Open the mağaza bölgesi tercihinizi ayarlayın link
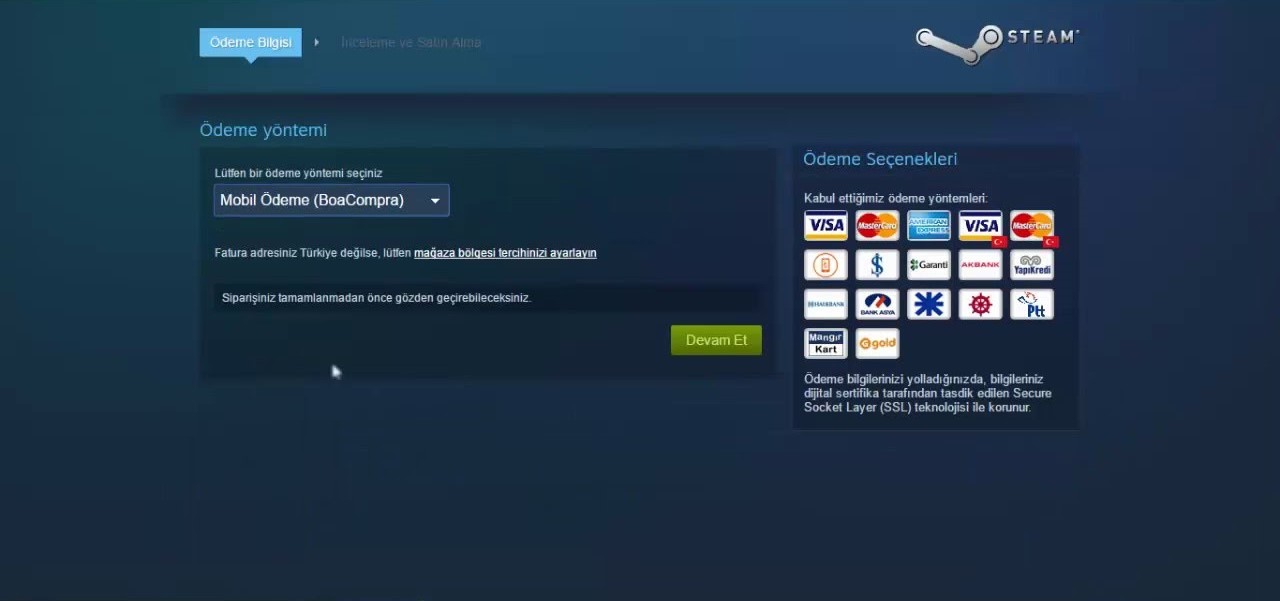 coord(505,253)
